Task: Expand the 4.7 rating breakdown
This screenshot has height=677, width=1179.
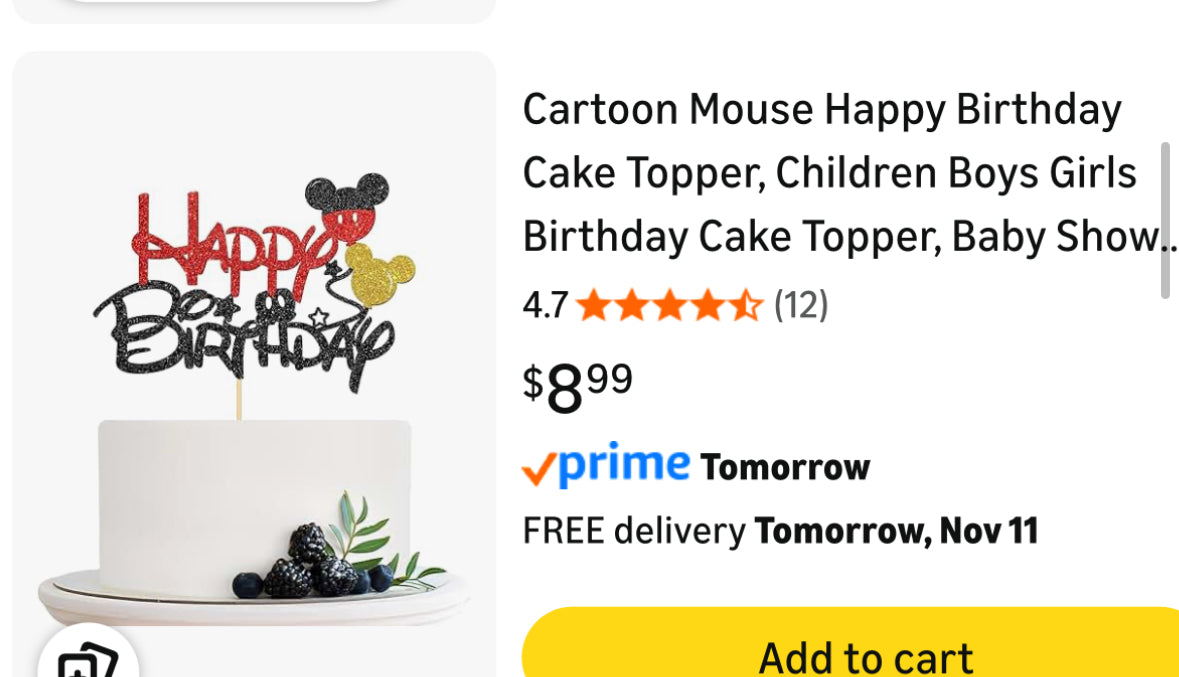Action: (x=544, y=305)
